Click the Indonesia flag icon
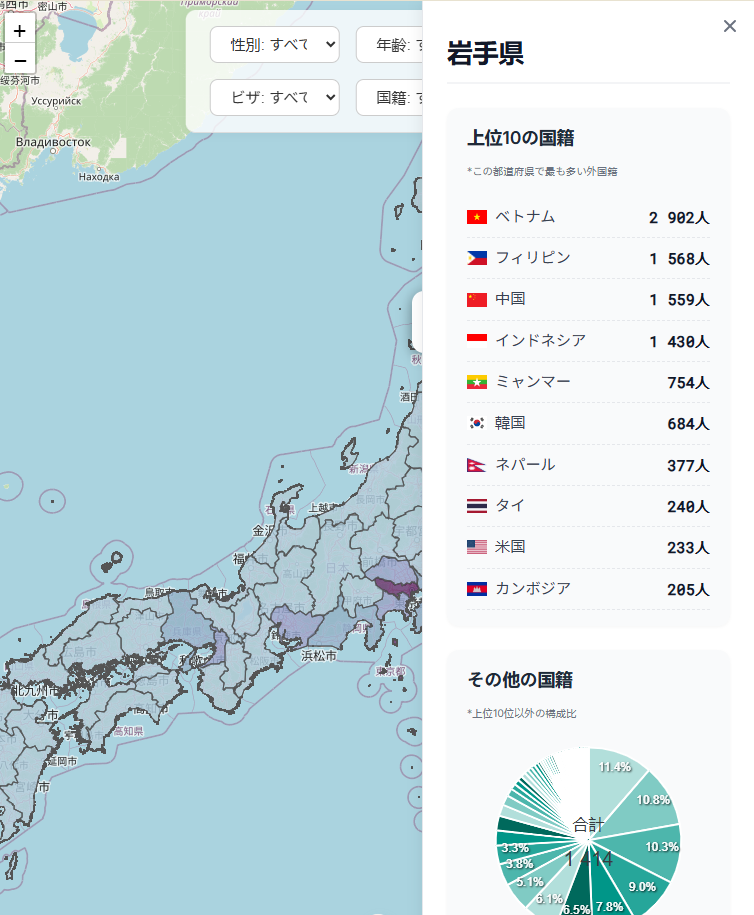 pyautogui.click(x=476, y=341)
